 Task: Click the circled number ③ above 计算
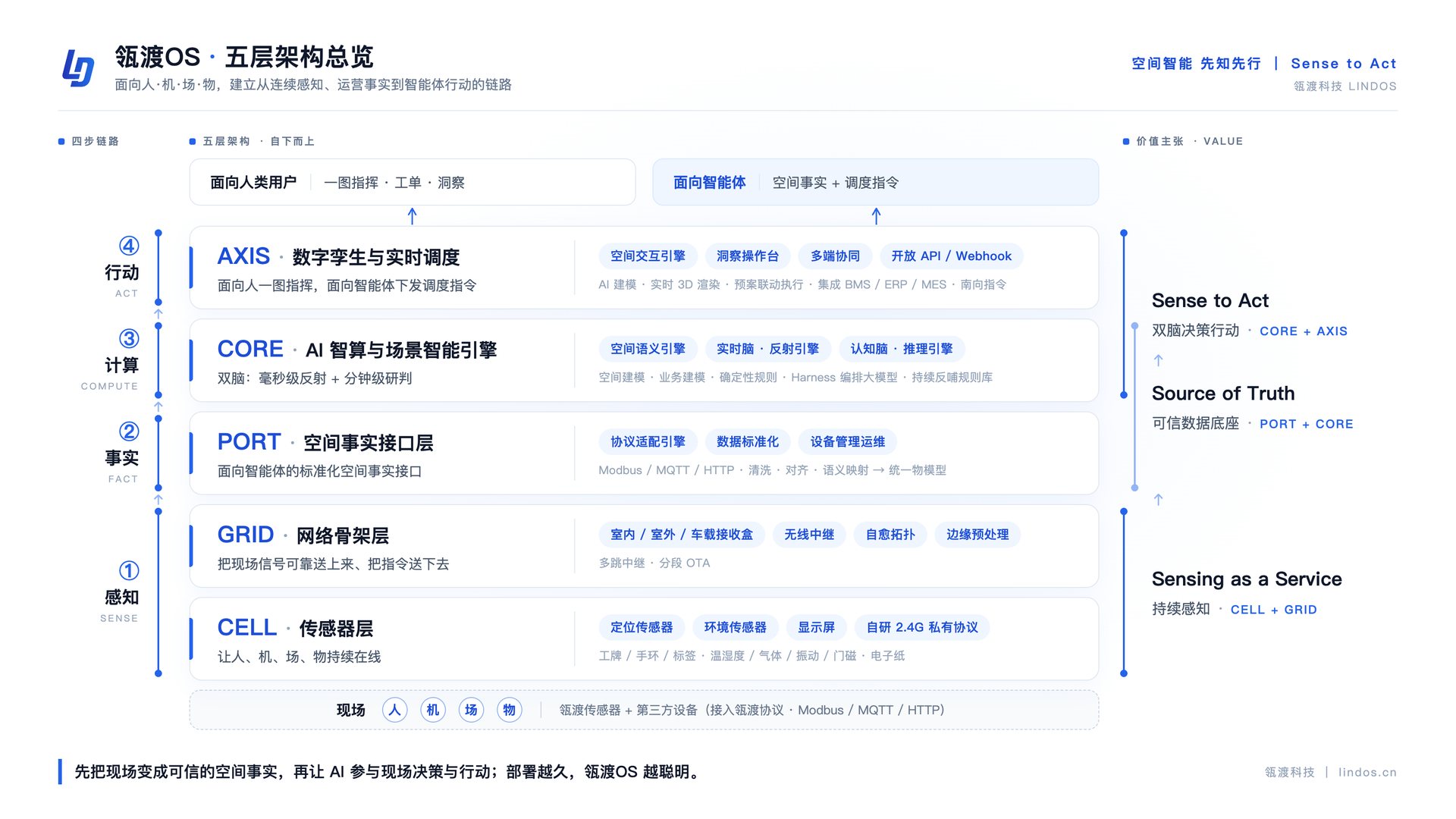tap(129, 338)
